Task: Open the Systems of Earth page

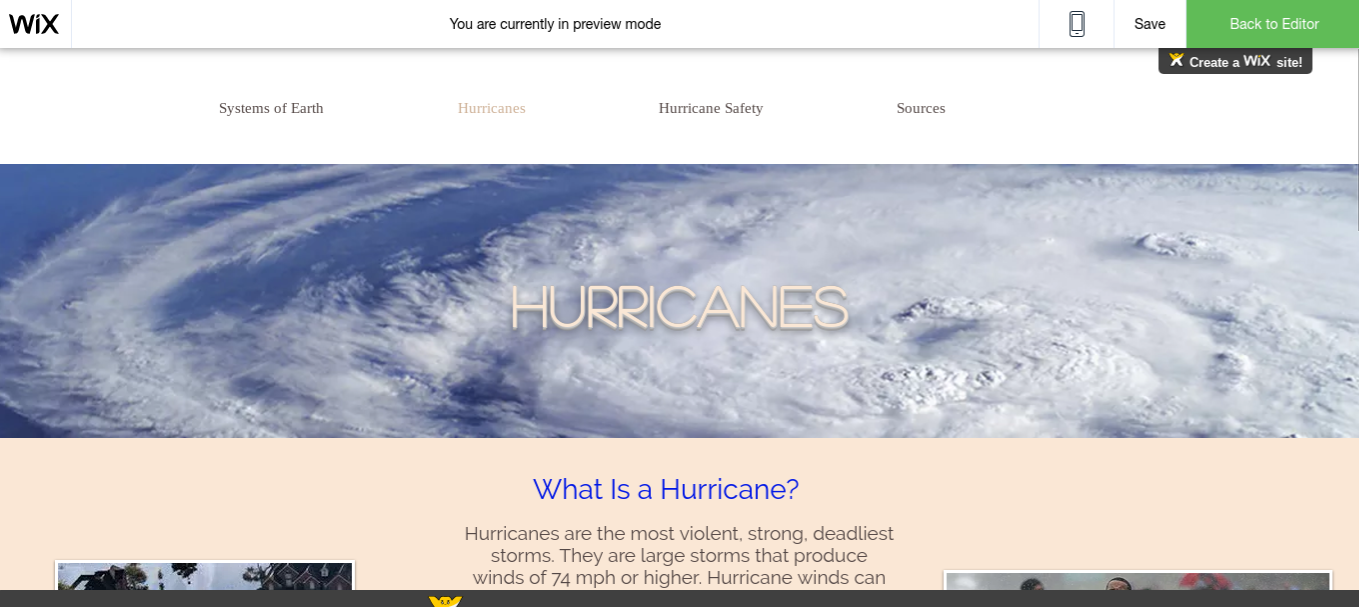Action: [x=271, y=108]
